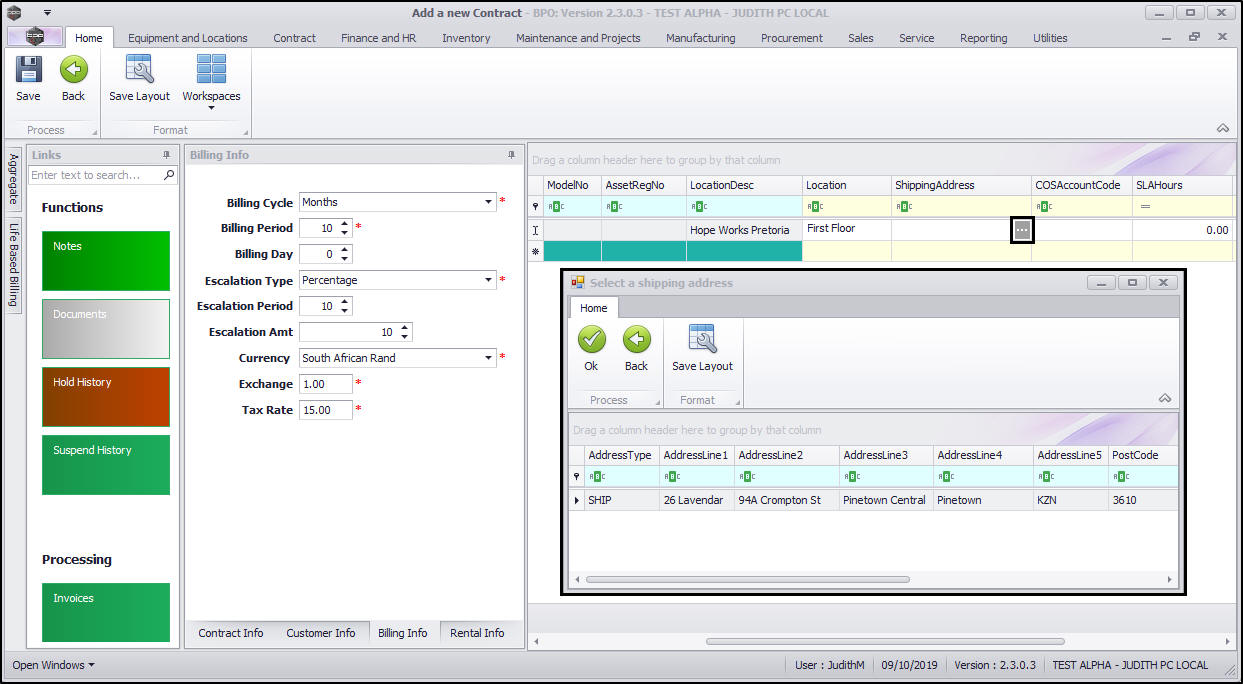The height and width of the screenshot is (684, 1243).
Task: Open the Open Windows dropdown in status bar
Action: pos(54,665)
